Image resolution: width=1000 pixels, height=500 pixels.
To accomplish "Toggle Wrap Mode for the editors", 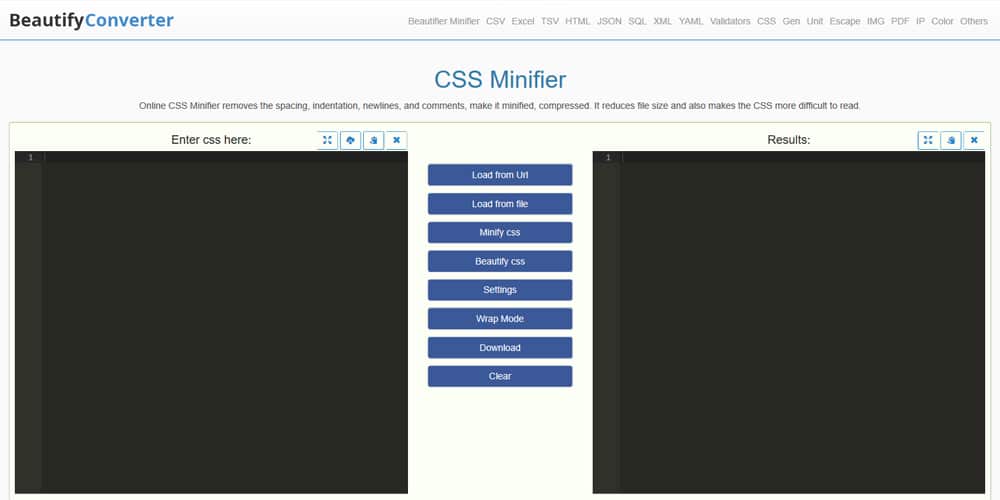I will point(500,319).
